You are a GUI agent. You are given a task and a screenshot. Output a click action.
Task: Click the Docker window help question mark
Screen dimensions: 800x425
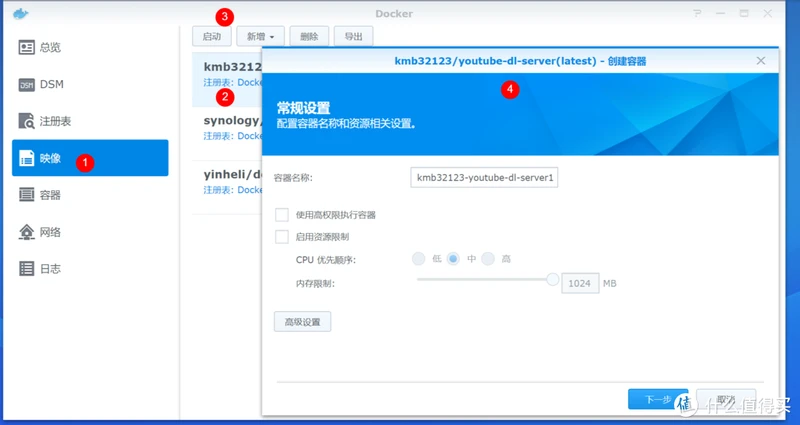tap(697, 14)
